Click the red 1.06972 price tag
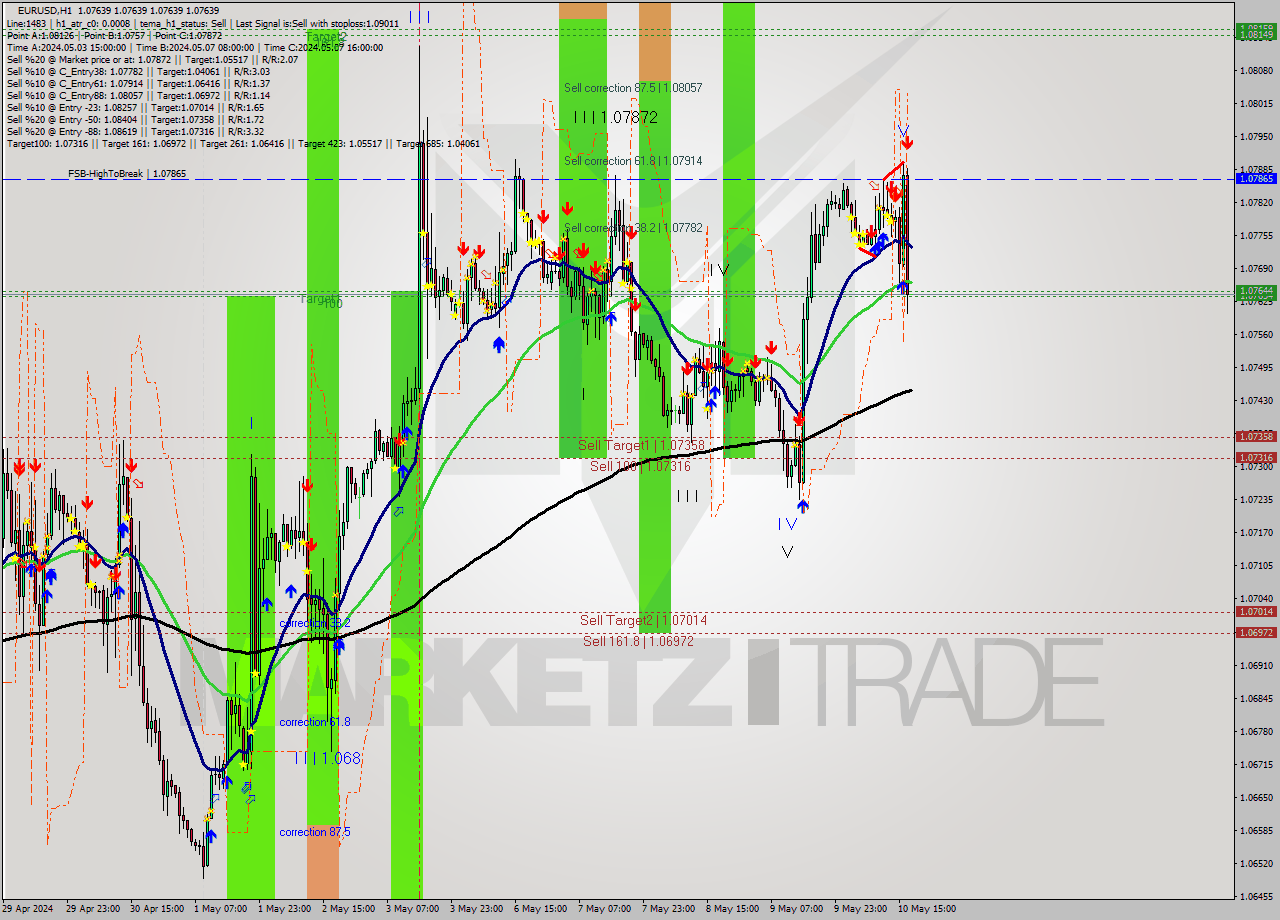The width and height of the screenshot is (1280, 920). [x=1256, y=632]
